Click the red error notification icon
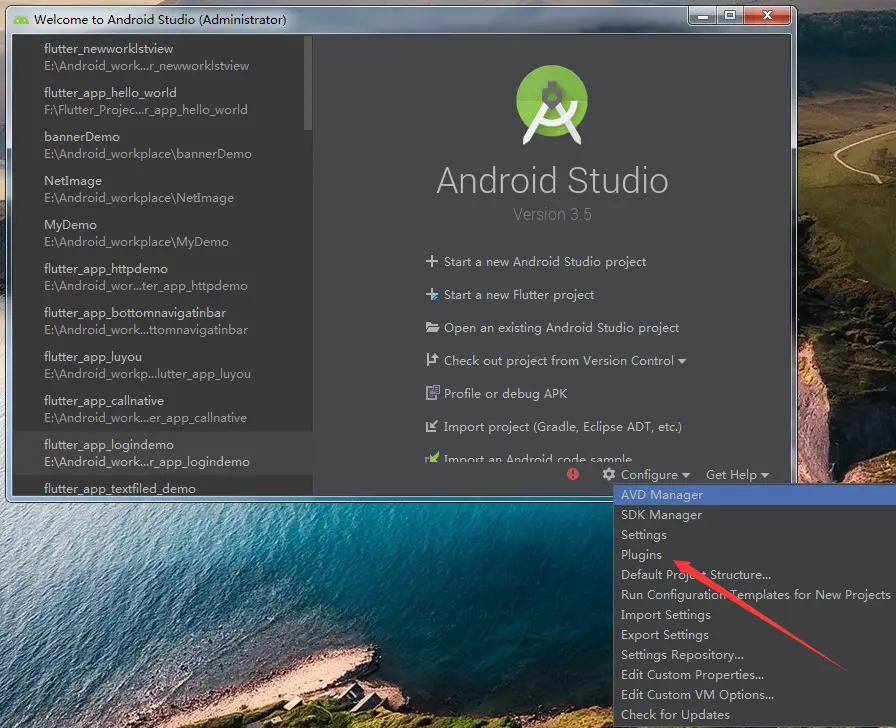Screen dimensions: 896x728 573,474
